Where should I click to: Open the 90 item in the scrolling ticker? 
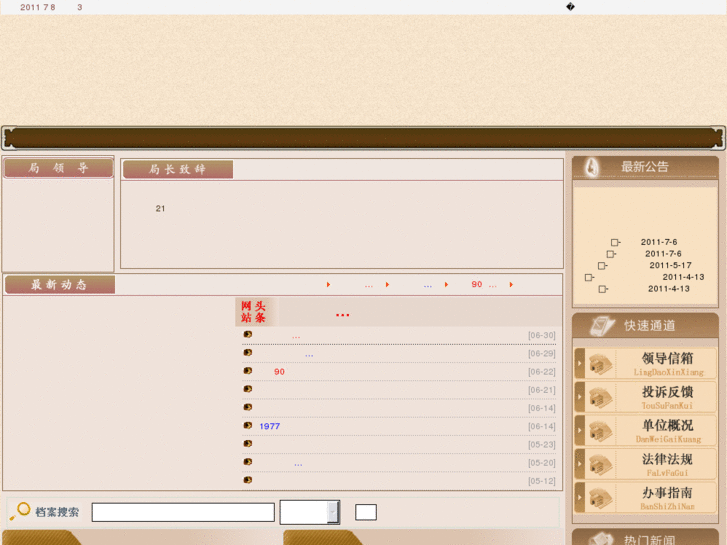point(477,284)
